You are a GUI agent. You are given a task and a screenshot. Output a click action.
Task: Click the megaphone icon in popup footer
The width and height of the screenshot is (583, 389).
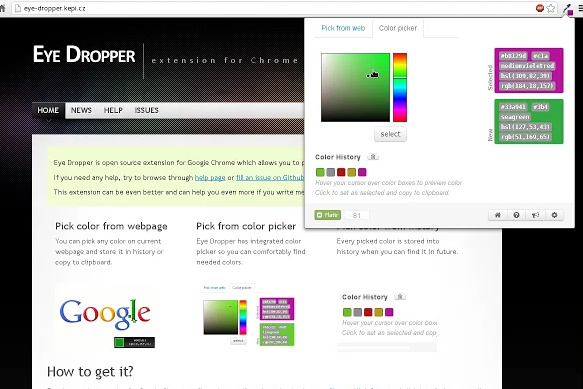click(x=535, y=215)
